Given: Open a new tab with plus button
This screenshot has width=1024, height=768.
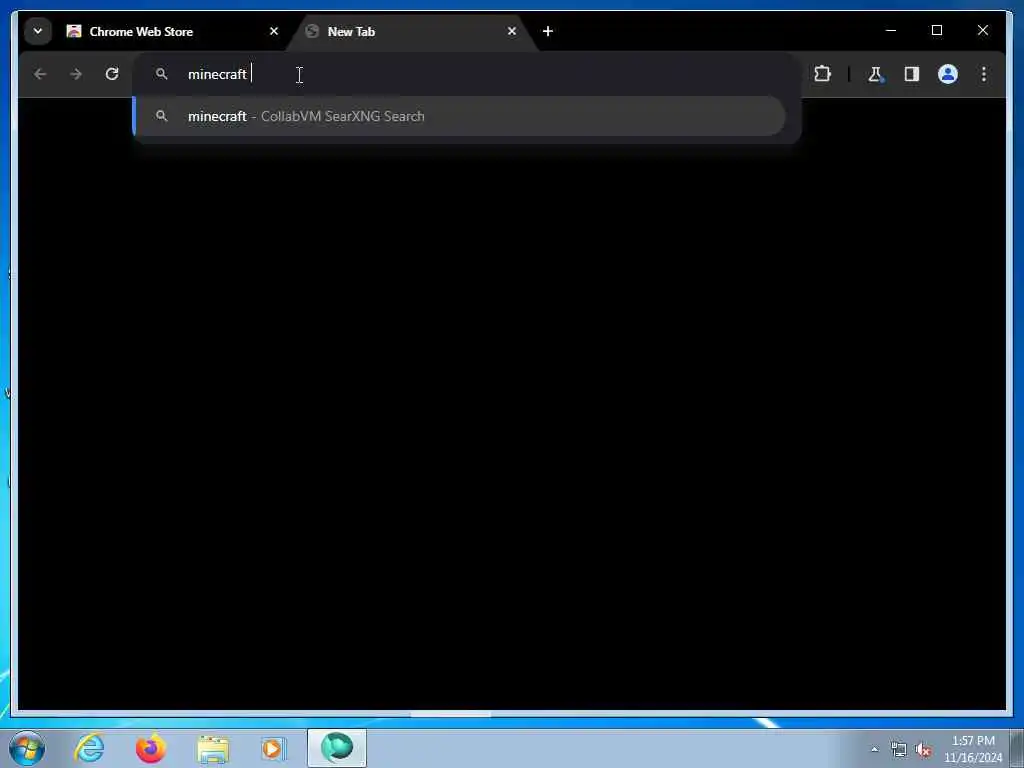Looking at the screenshot, I should (x=548, y=31).
